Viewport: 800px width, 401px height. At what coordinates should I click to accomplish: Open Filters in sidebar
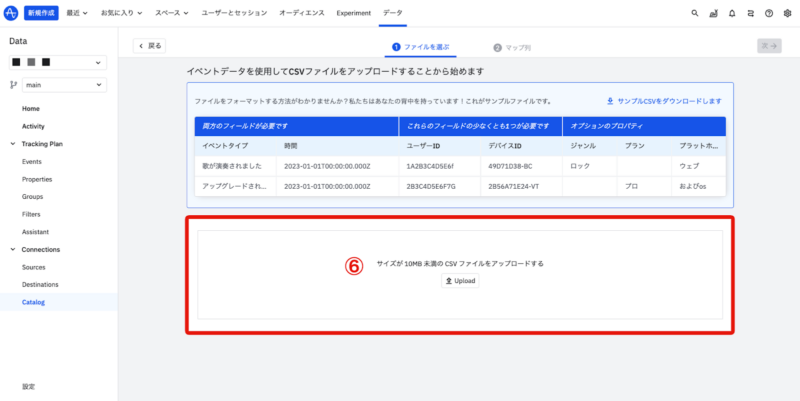coord(31,214)
